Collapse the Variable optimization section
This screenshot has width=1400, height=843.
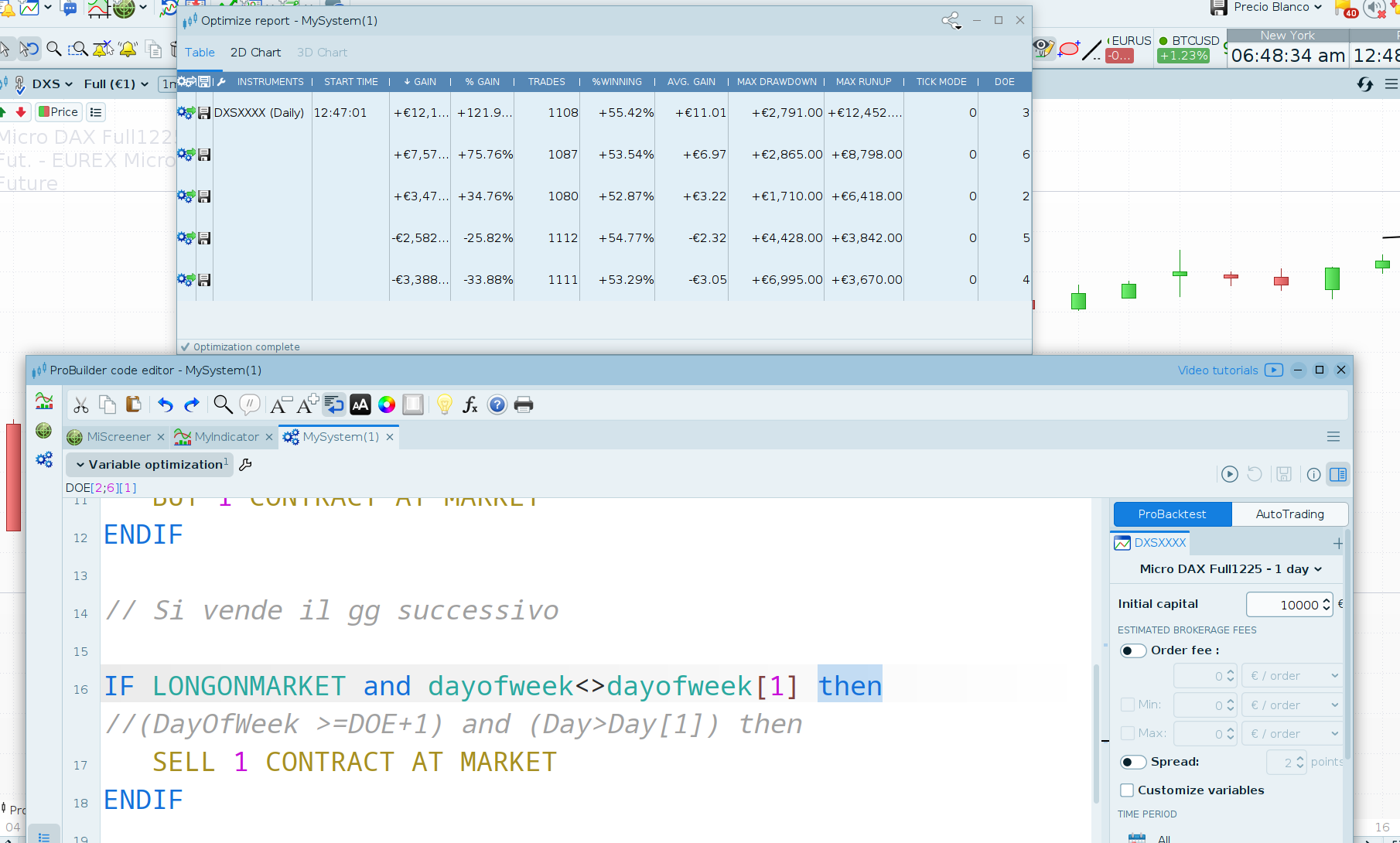point(80,465)
